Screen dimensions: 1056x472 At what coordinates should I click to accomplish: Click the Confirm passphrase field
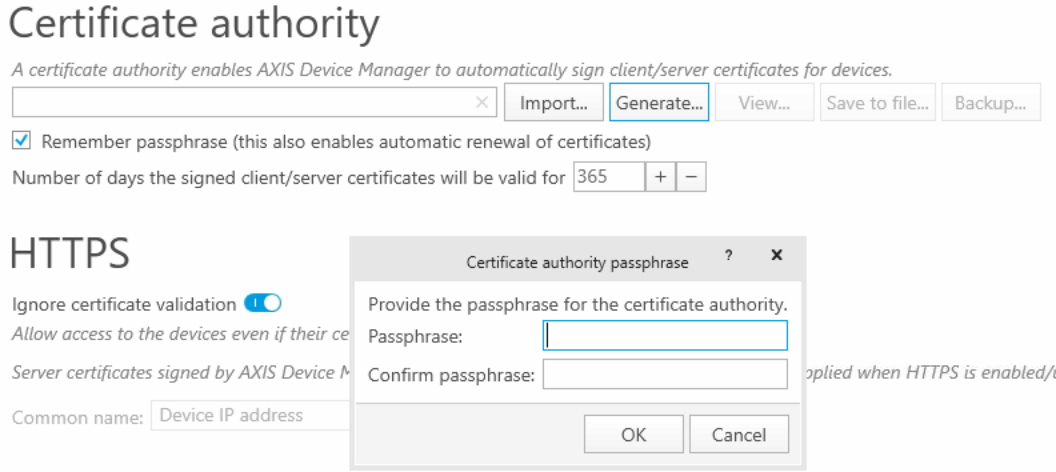click(665, 375)
